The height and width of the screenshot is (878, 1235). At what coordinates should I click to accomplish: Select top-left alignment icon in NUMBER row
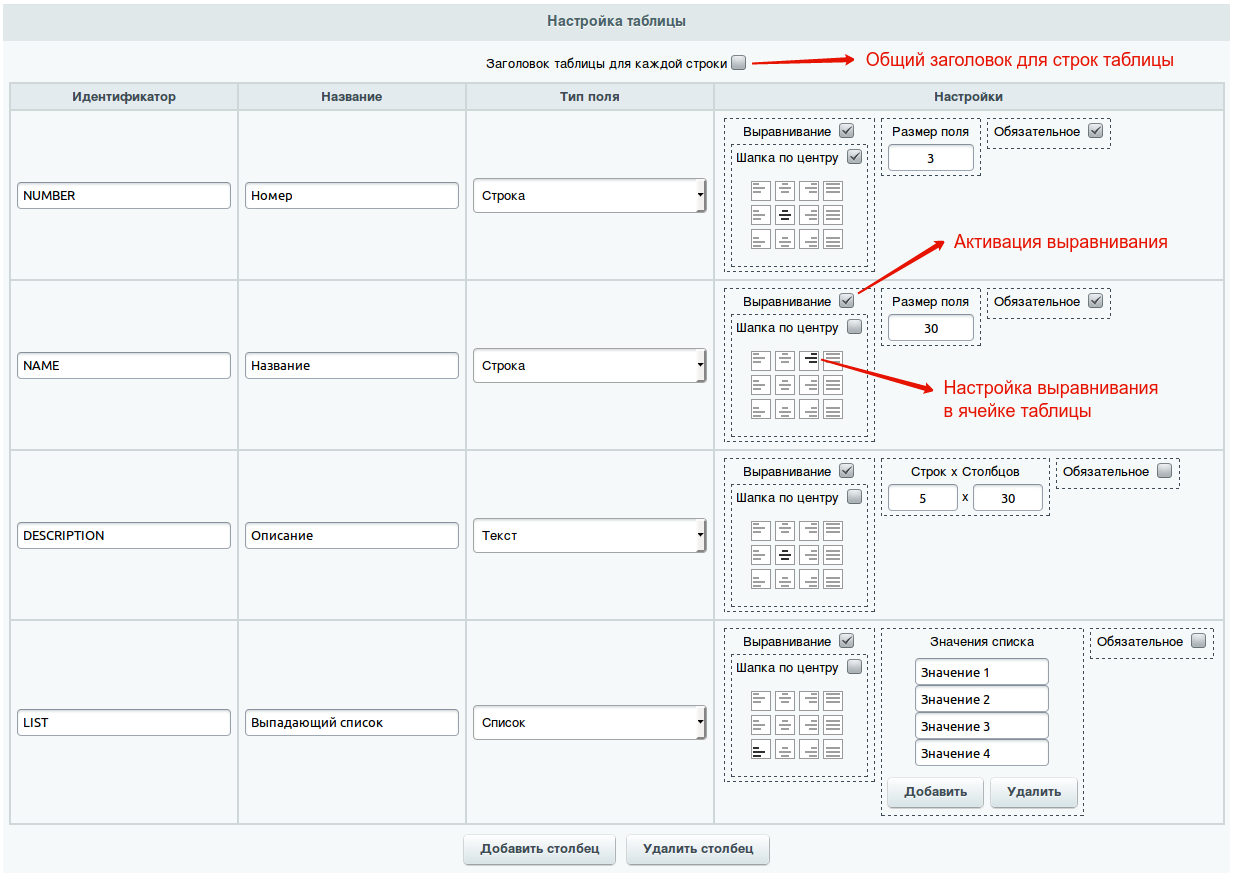coord(761,190)
